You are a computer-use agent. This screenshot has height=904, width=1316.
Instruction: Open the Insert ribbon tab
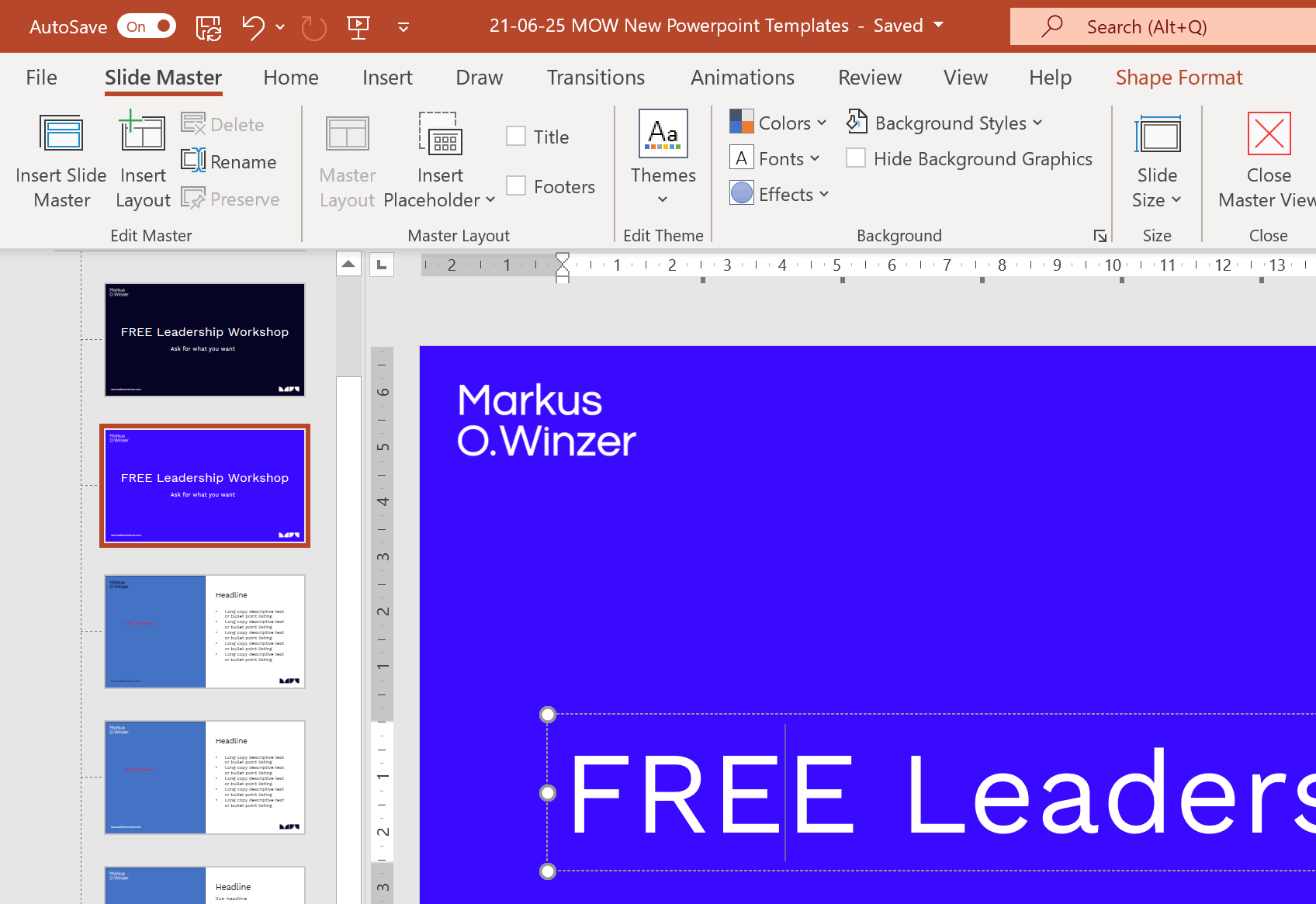(x=387, y=78)
